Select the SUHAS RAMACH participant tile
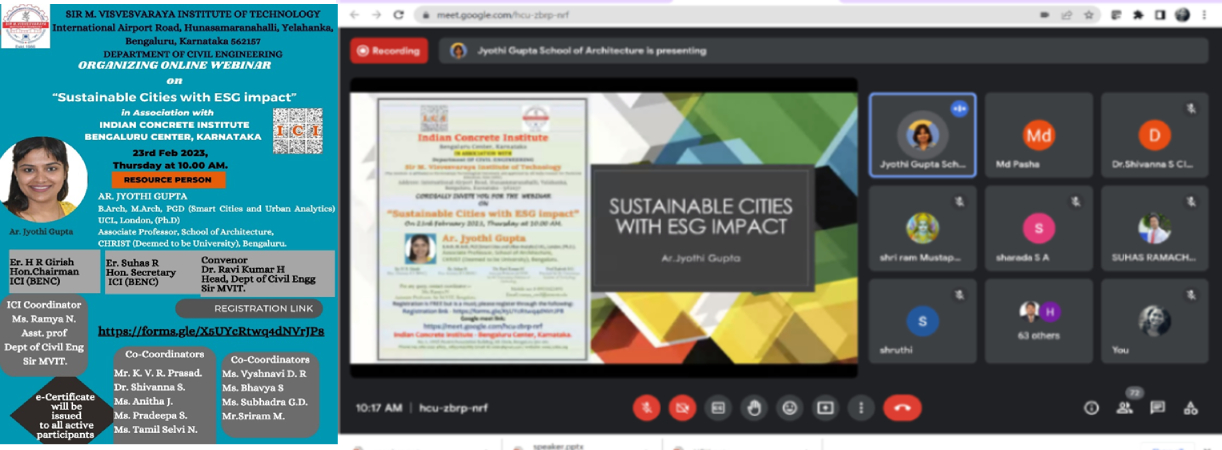 click(1155, 228)
